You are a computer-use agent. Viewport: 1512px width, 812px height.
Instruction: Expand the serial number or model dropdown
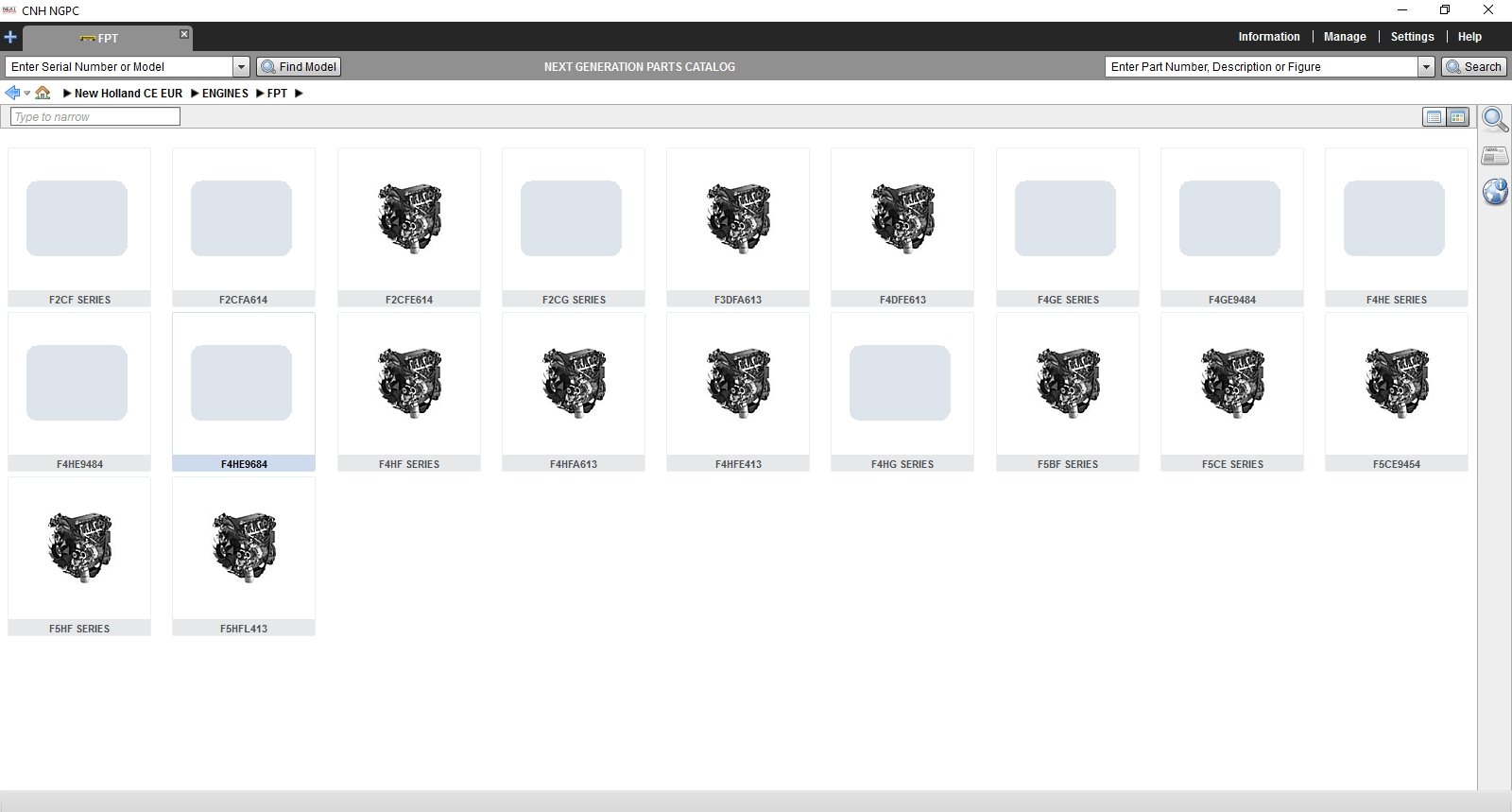pos(241,67)
